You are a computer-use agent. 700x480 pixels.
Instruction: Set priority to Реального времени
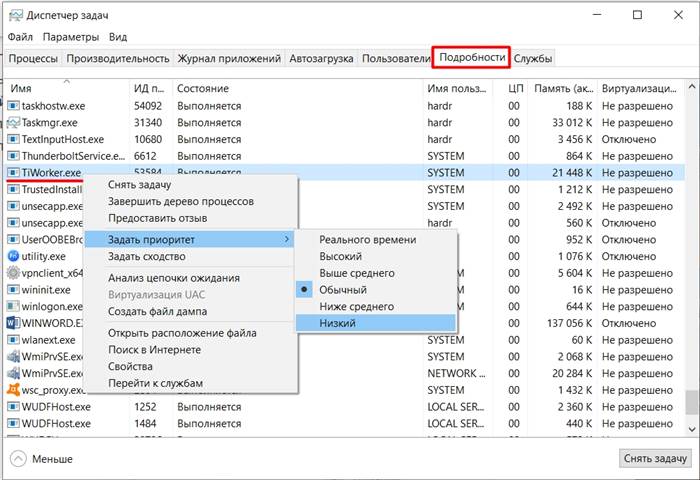tap(375, 239)
